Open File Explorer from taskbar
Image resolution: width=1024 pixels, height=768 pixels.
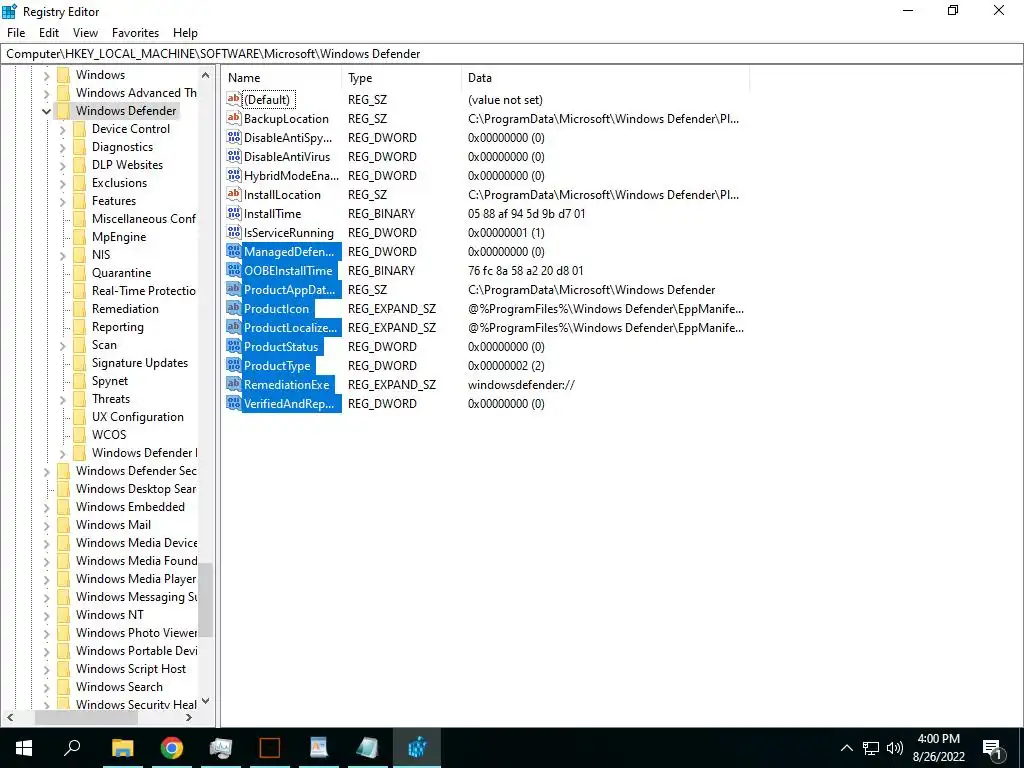122,748
